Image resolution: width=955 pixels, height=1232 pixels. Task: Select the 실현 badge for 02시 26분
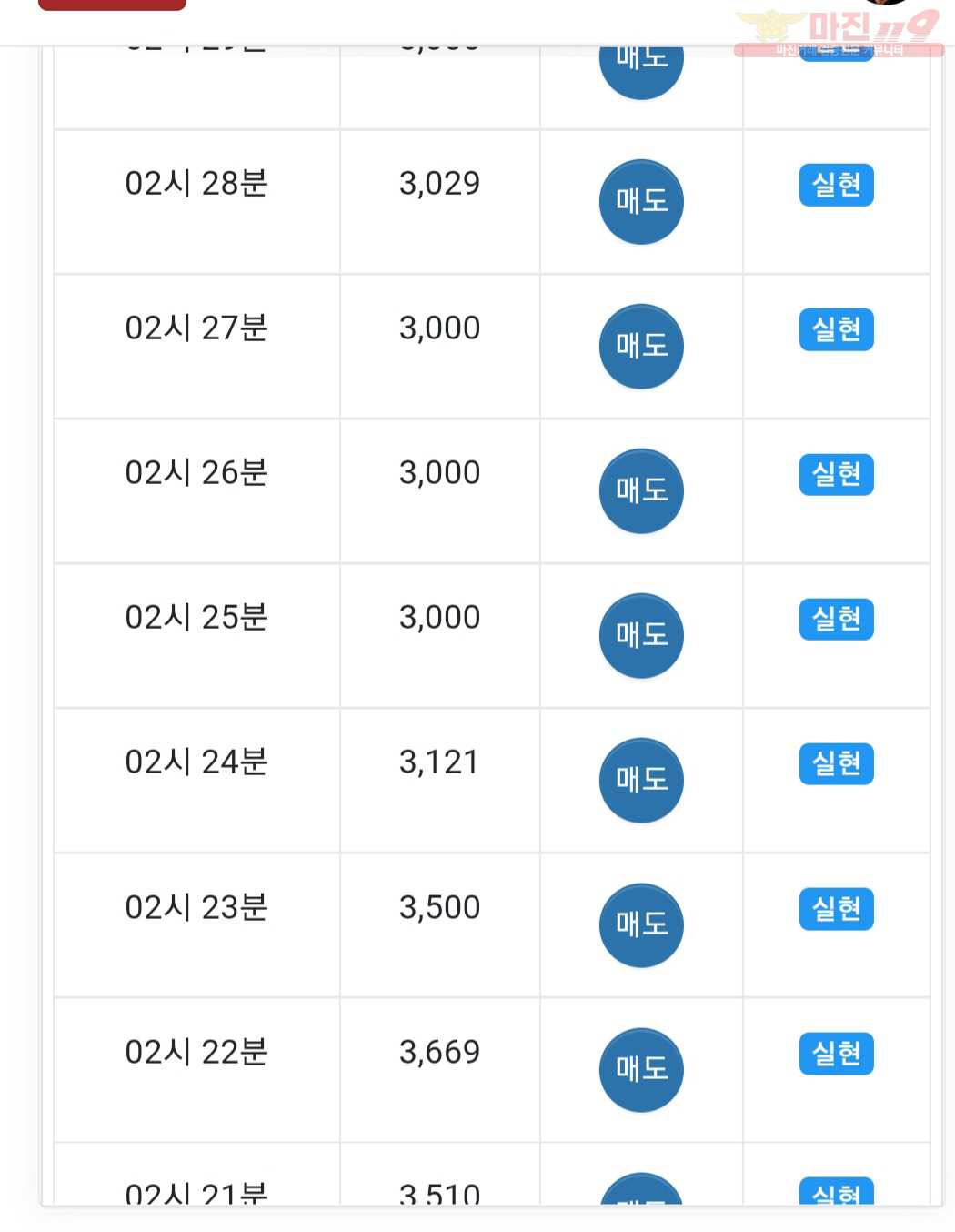click(837, 474)
